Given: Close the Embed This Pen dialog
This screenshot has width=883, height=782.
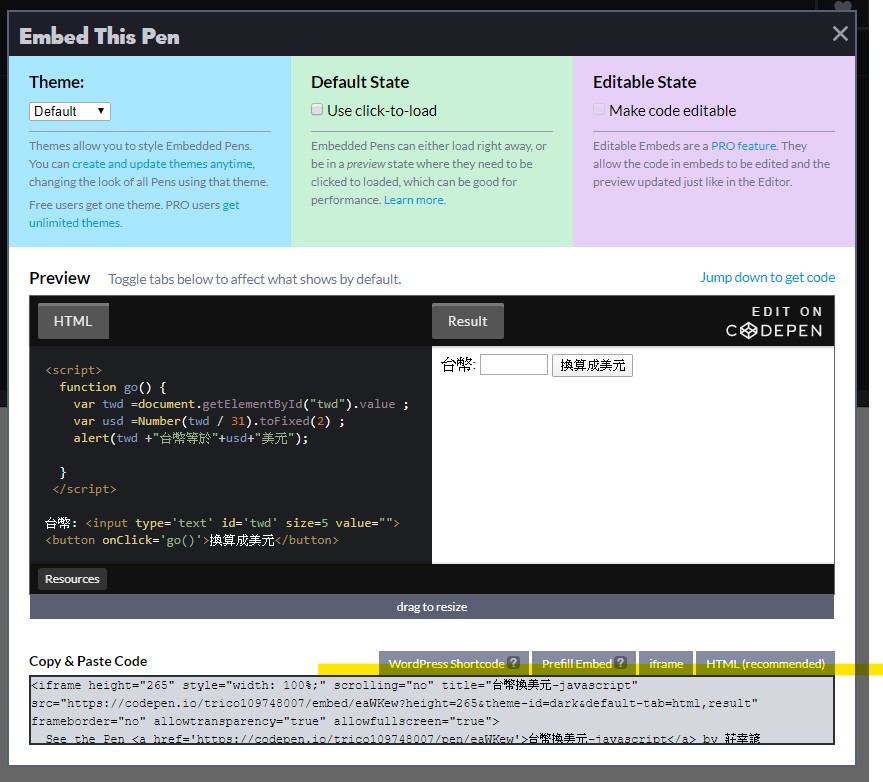Looking at the screenshot, I should [x=840, y=34].
